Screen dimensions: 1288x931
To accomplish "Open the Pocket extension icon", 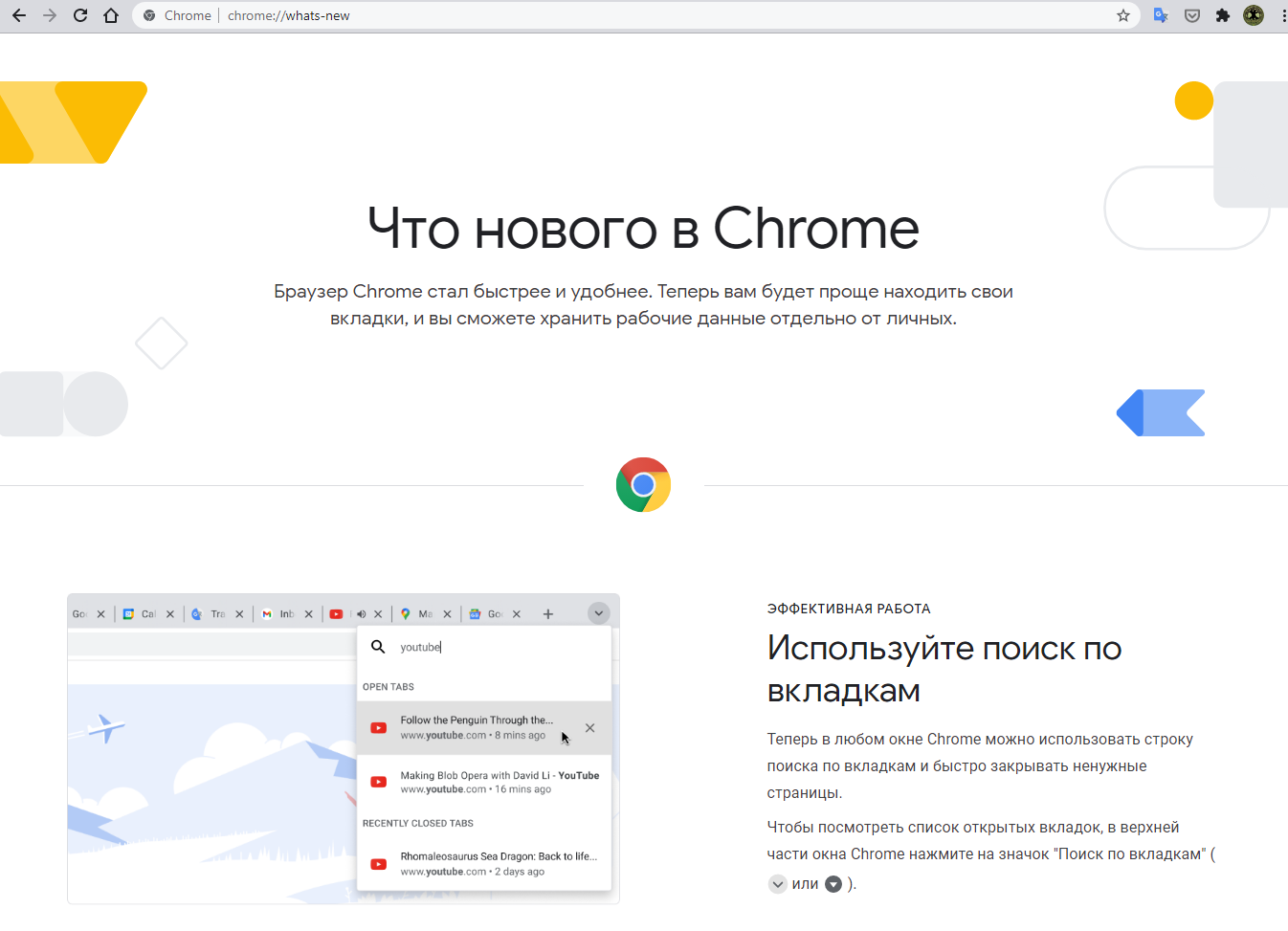I will tap(1192, 15).
